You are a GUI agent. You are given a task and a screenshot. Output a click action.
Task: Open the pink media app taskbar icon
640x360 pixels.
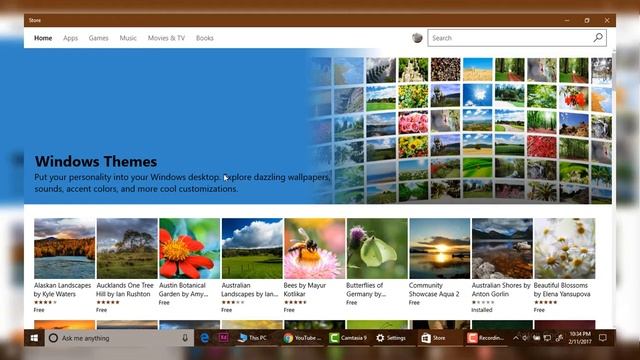[223, 338]
